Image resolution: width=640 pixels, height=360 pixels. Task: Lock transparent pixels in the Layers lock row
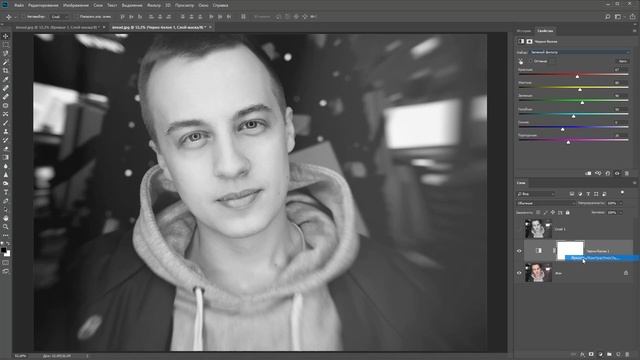(x=538, y=213)
